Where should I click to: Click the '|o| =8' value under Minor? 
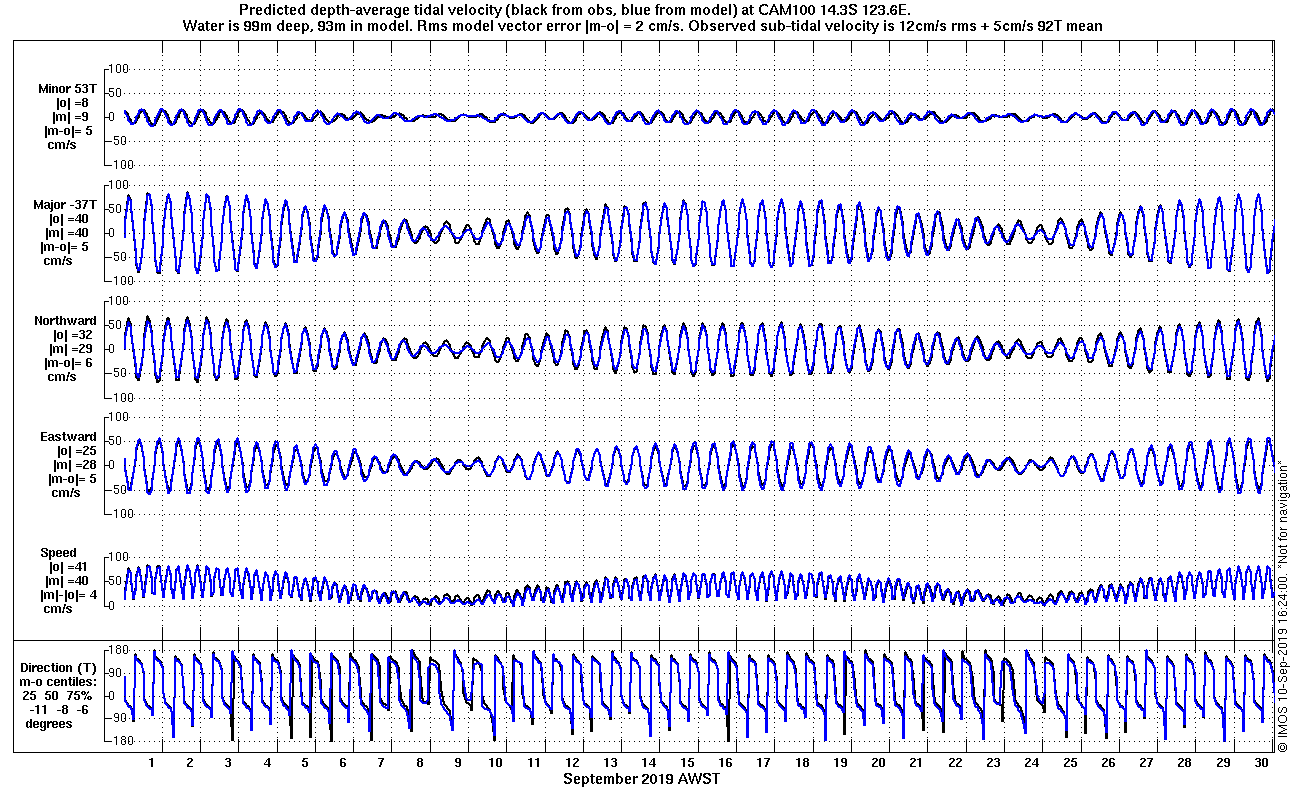[71, 103]
